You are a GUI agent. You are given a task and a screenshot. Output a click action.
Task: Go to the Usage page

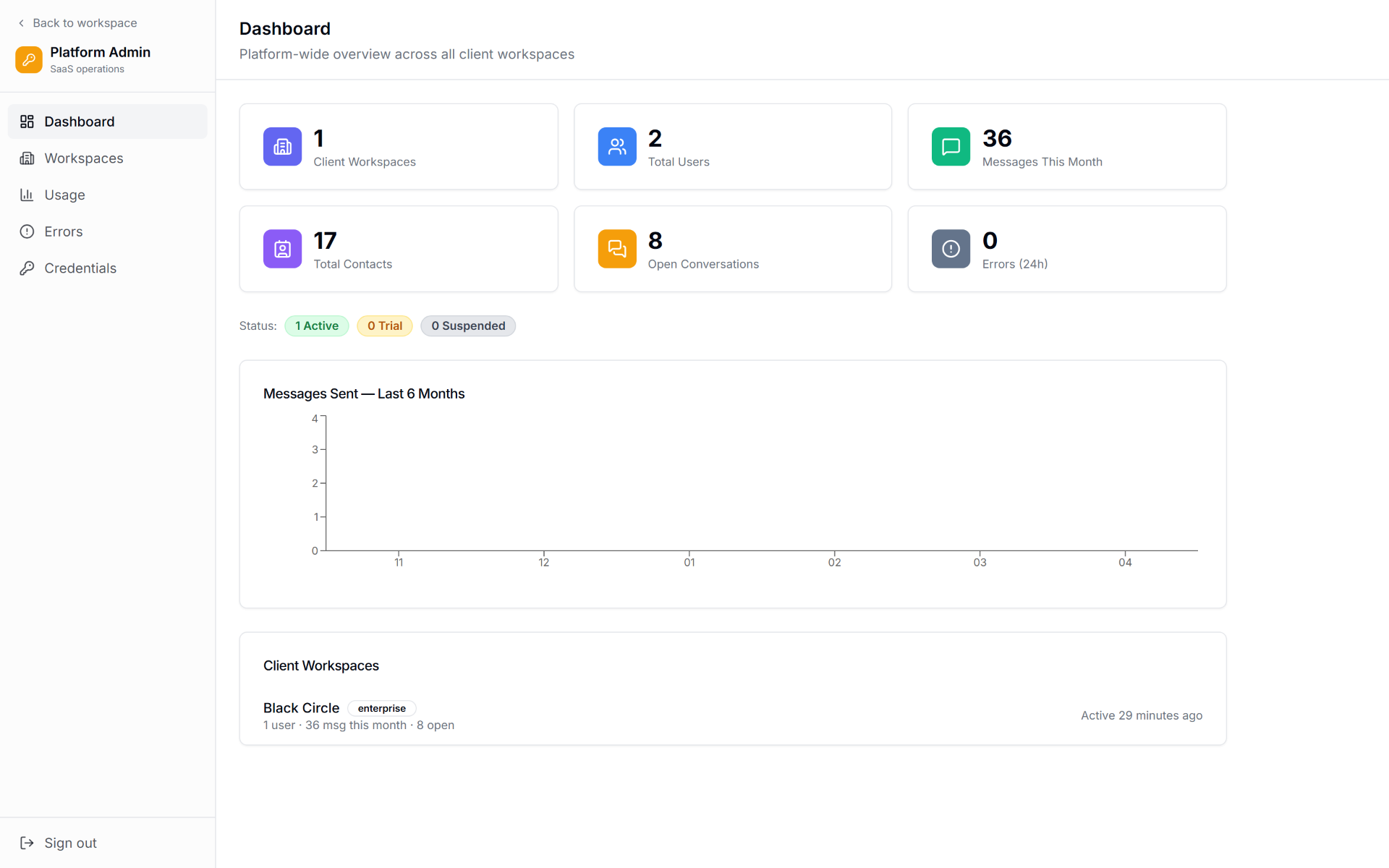[108, 195]
